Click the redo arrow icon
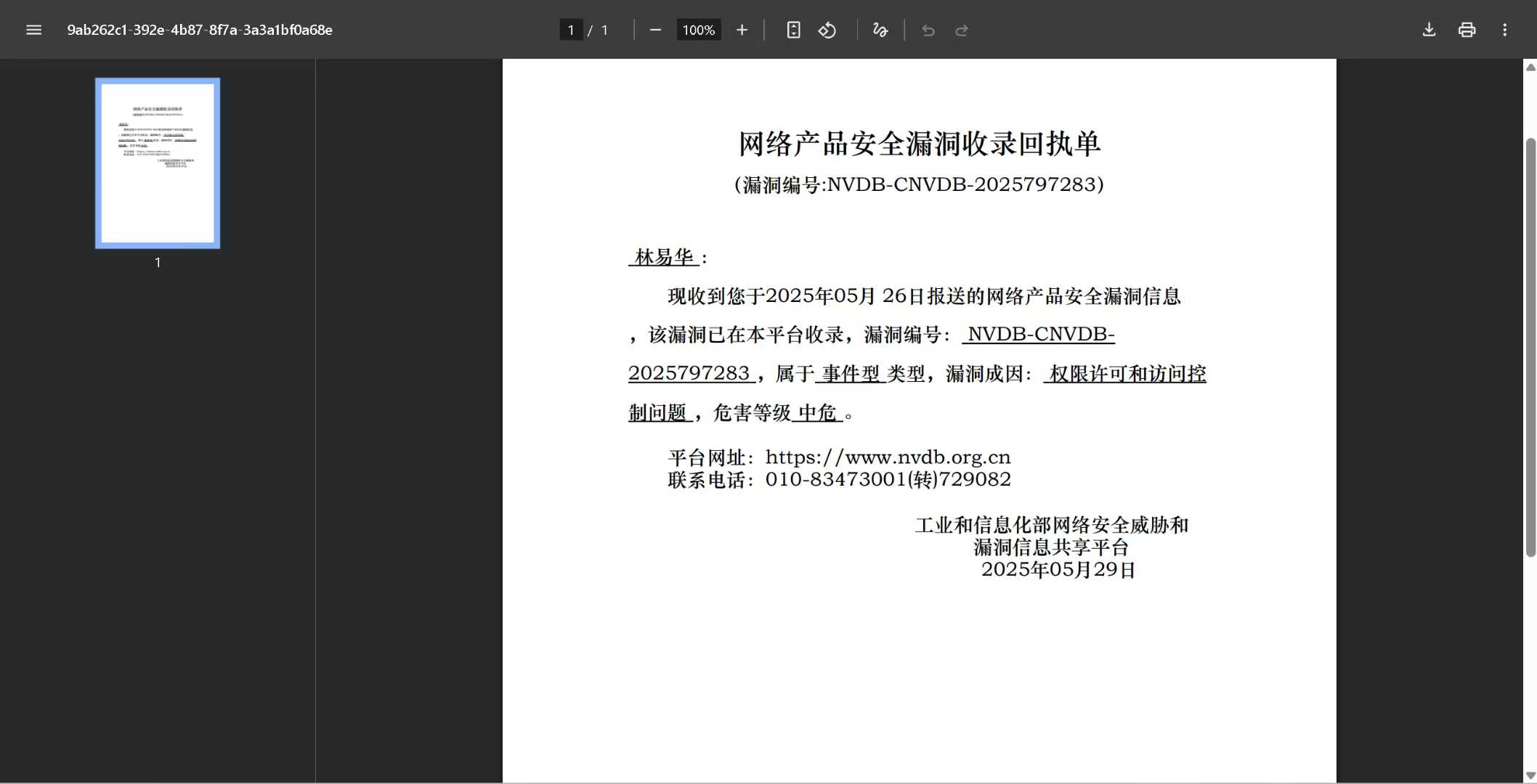Image resolution: width=1537 pixels, height=784 pixels. pos(962,30)
